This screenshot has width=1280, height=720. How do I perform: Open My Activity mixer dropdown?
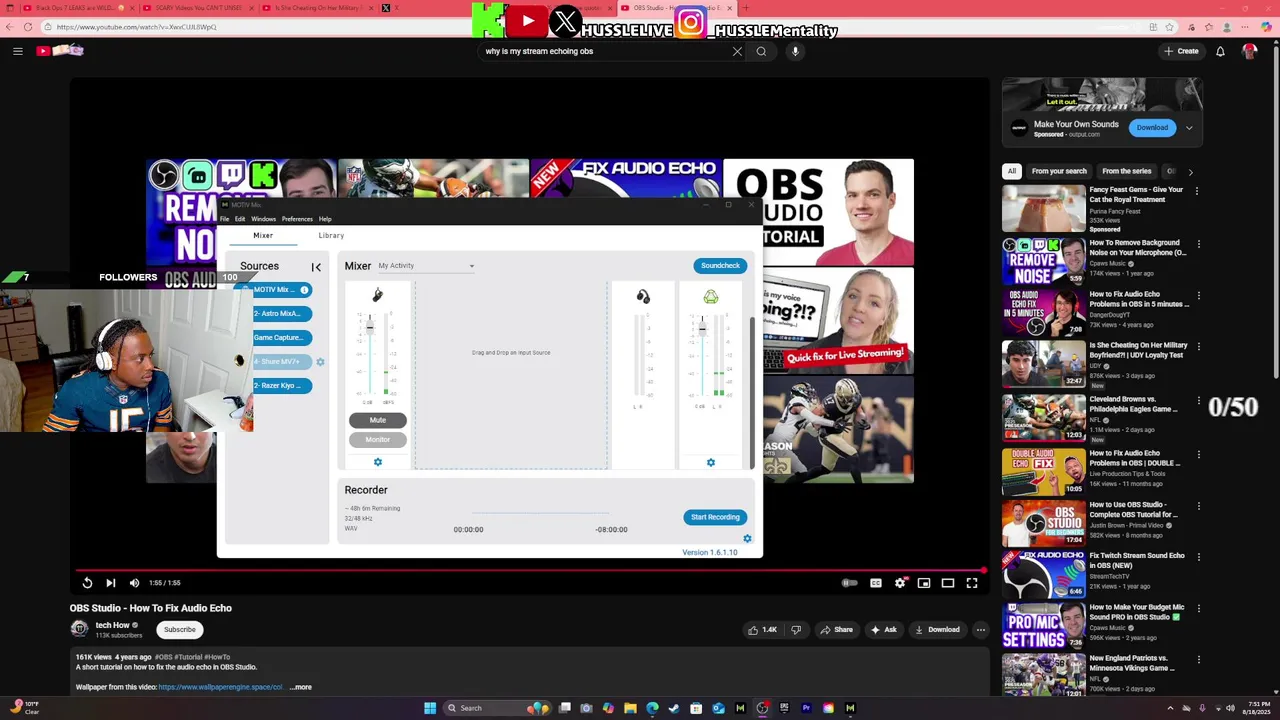coord(426,266)
